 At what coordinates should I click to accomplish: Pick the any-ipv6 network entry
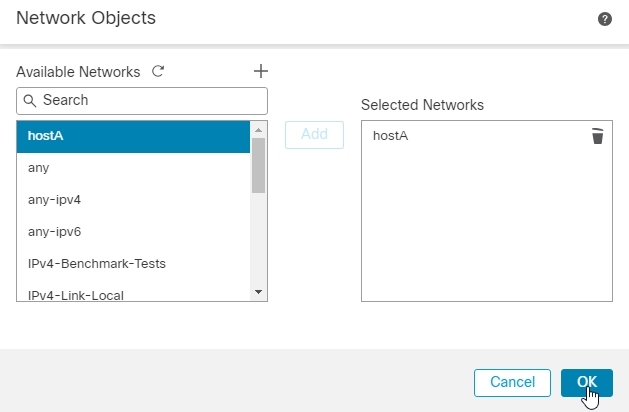click(132, 232)
